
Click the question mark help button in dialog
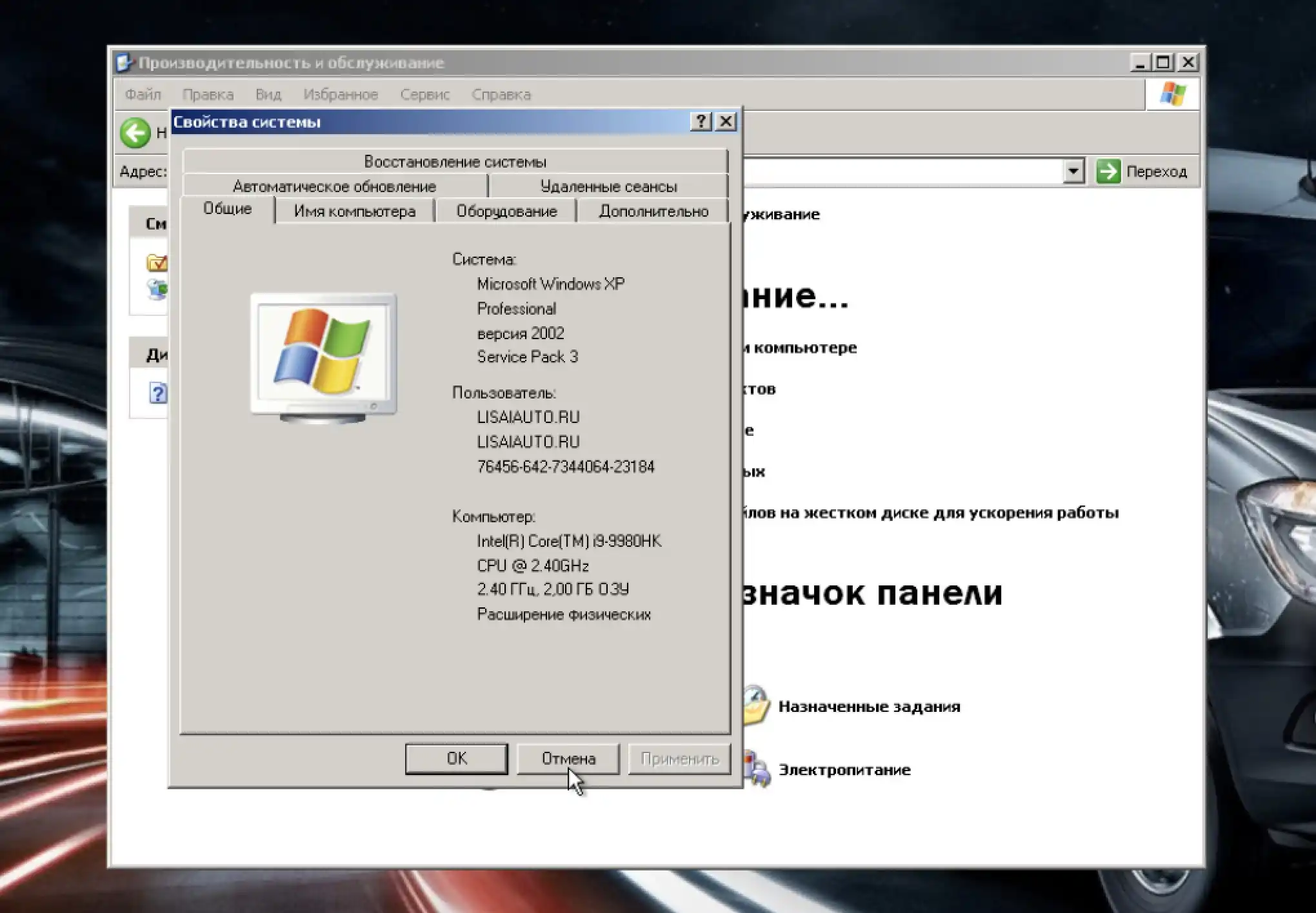tap(701, 121)
